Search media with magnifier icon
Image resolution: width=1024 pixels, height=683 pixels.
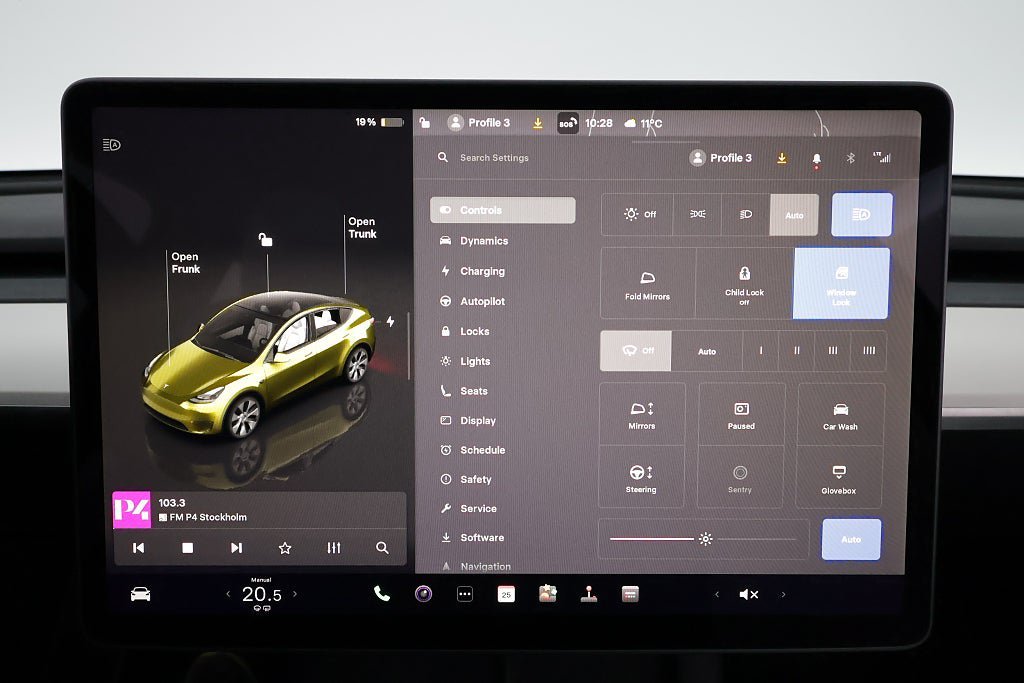click(382, 548)
